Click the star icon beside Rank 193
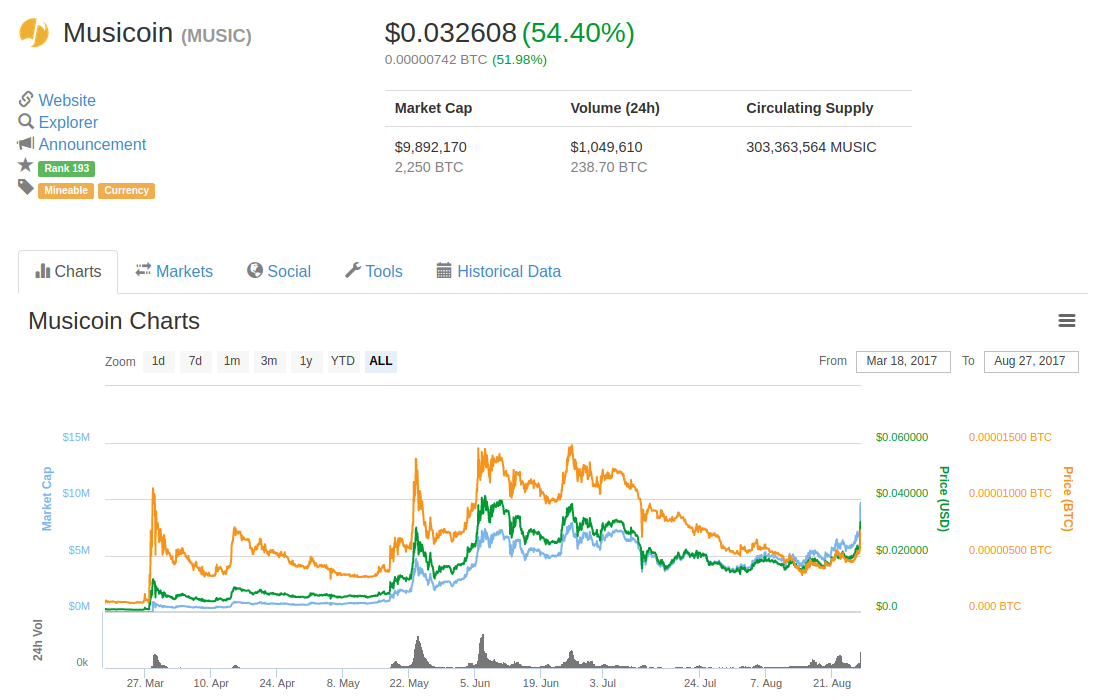Screen dimensions: 1110x700 (25, 165)
